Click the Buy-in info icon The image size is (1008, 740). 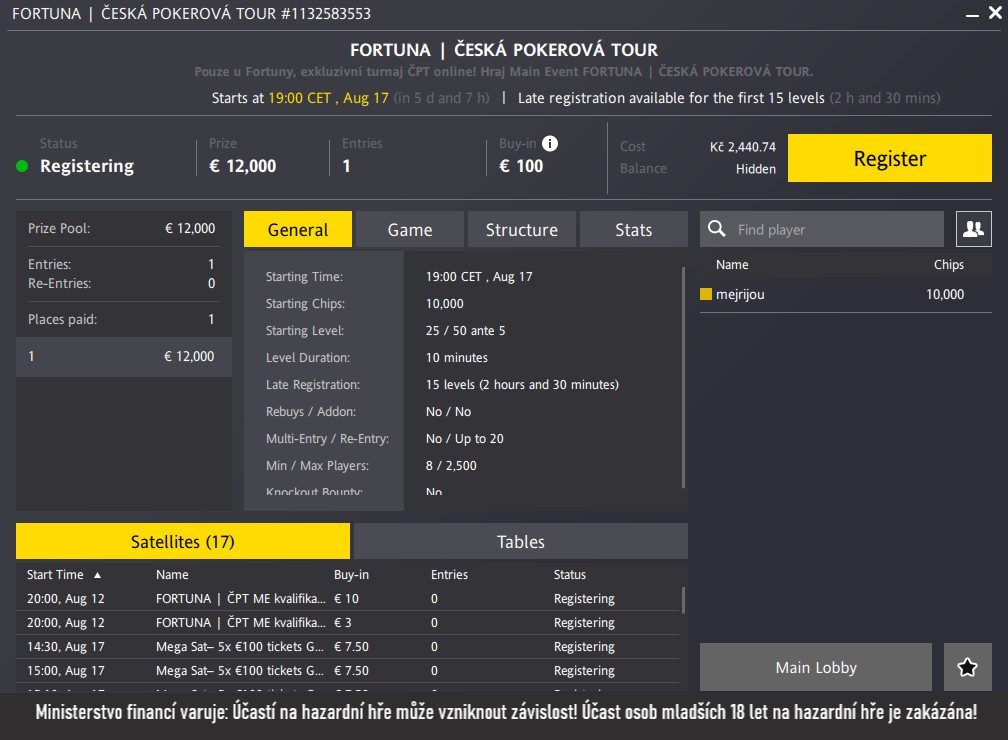[x=549, y=143]
